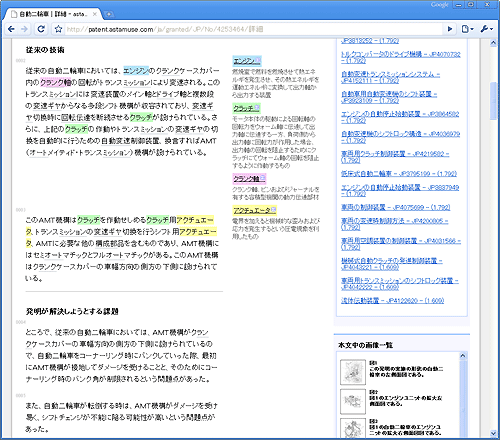Click the small icon next to エンジン glossary term
The image size is (500, 440).
pyautogui.click(x=258, y=60)
